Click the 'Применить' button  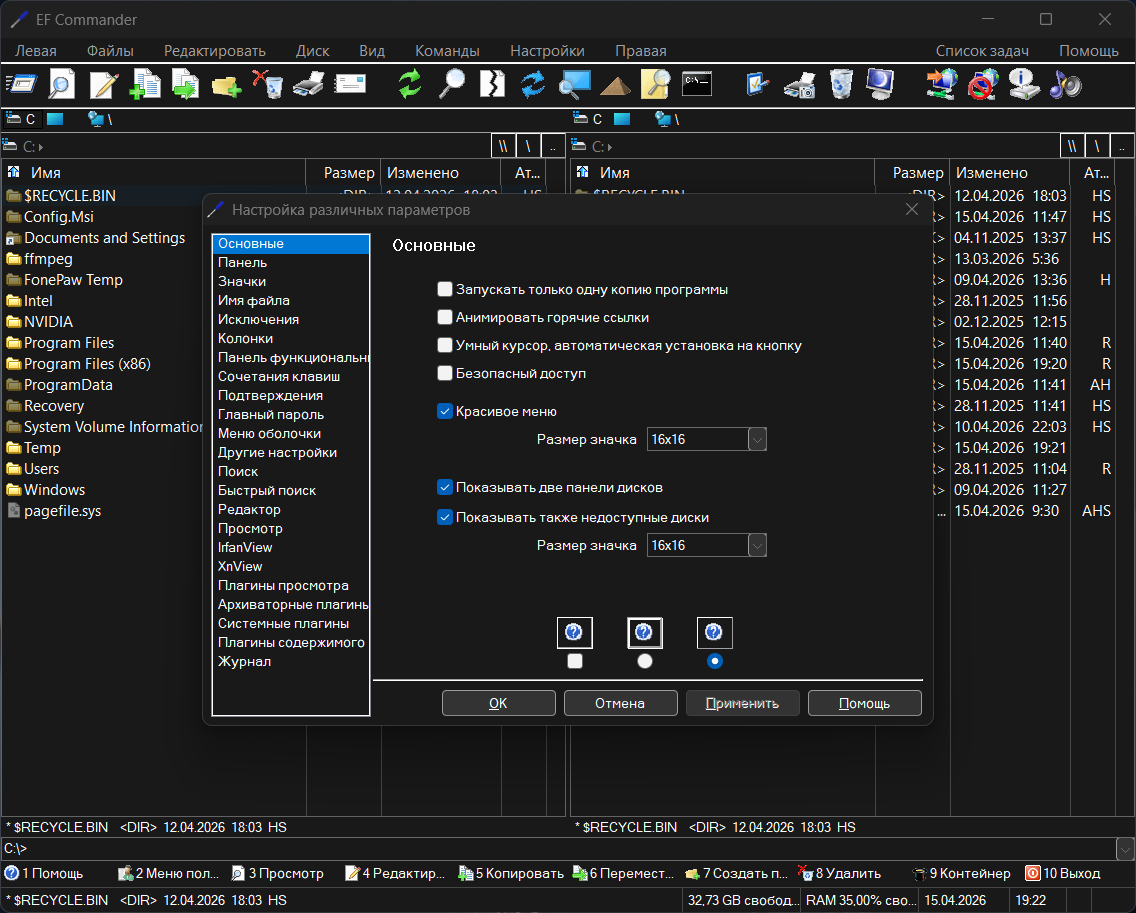pos(743,703)
